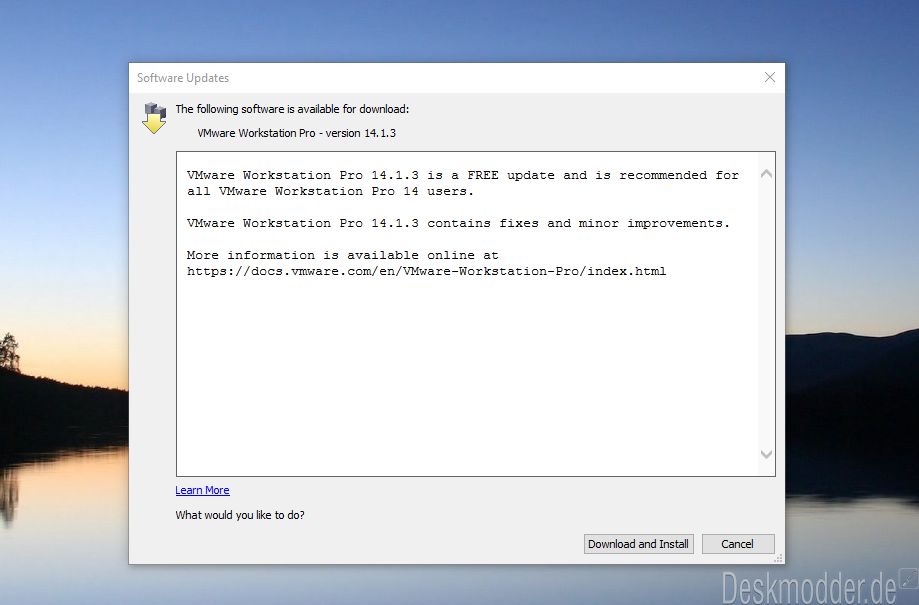The height and width of the screenshot is (605, 919).
Task: Click the 'VMware Workstation Pro - version 14.1.3' text
Action: click(297, 133)
